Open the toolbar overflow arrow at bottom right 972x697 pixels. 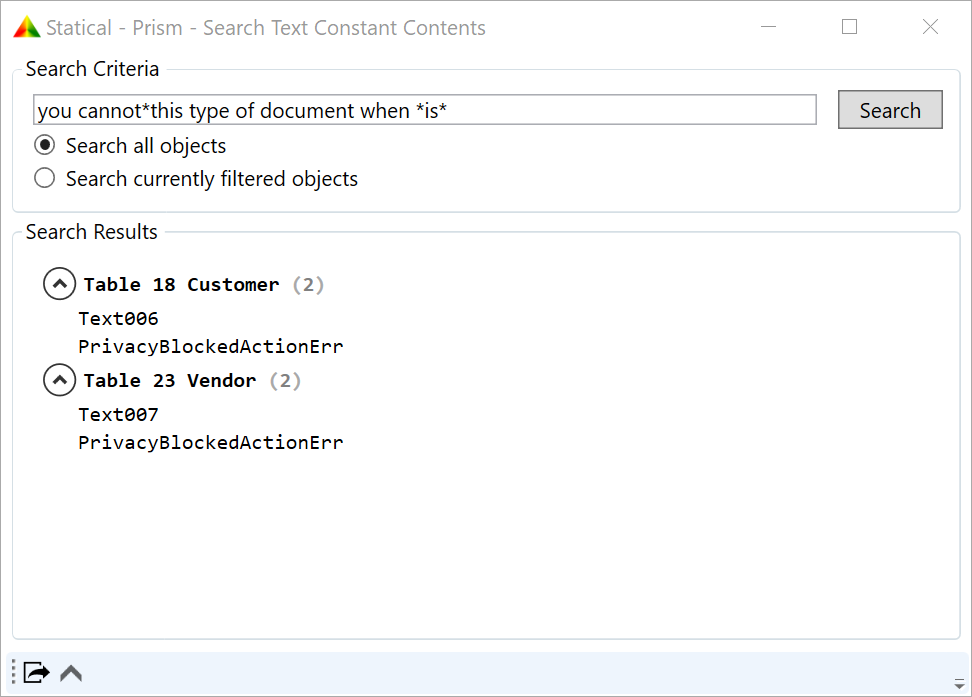point(959,684)
